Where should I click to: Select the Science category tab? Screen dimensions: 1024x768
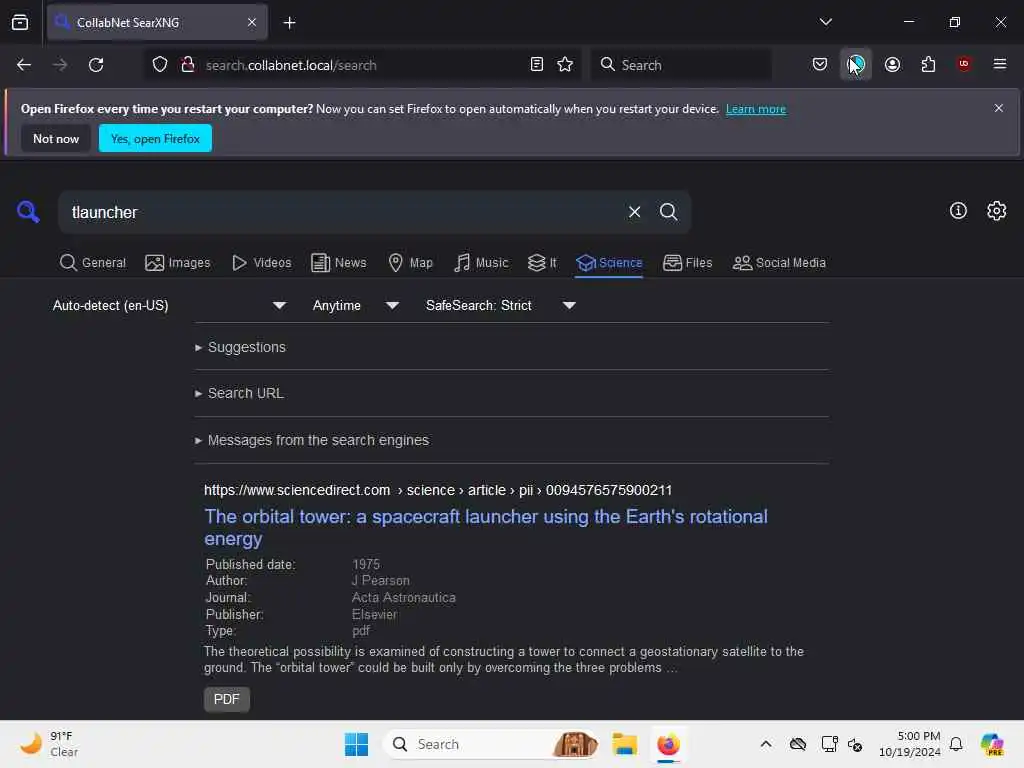tap(609, 263)
